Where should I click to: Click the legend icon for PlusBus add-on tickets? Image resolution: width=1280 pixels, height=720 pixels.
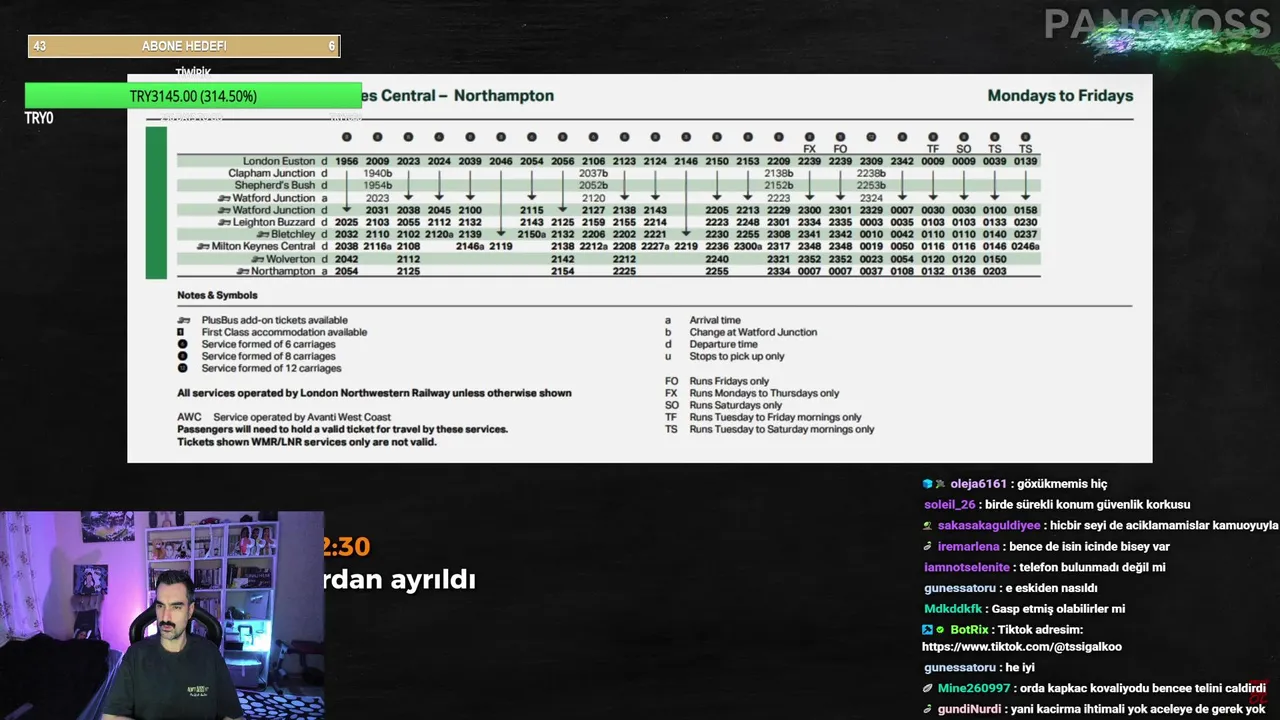pos(182,320)
